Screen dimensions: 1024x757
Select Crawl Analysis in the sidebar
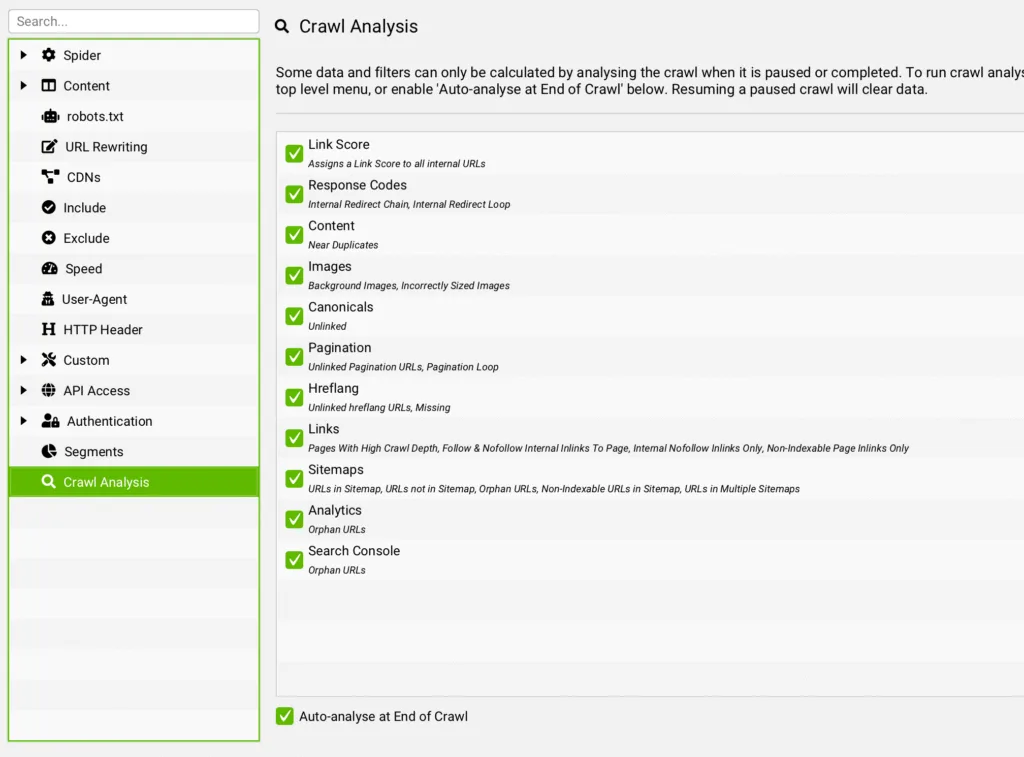[x=106, y=482]
